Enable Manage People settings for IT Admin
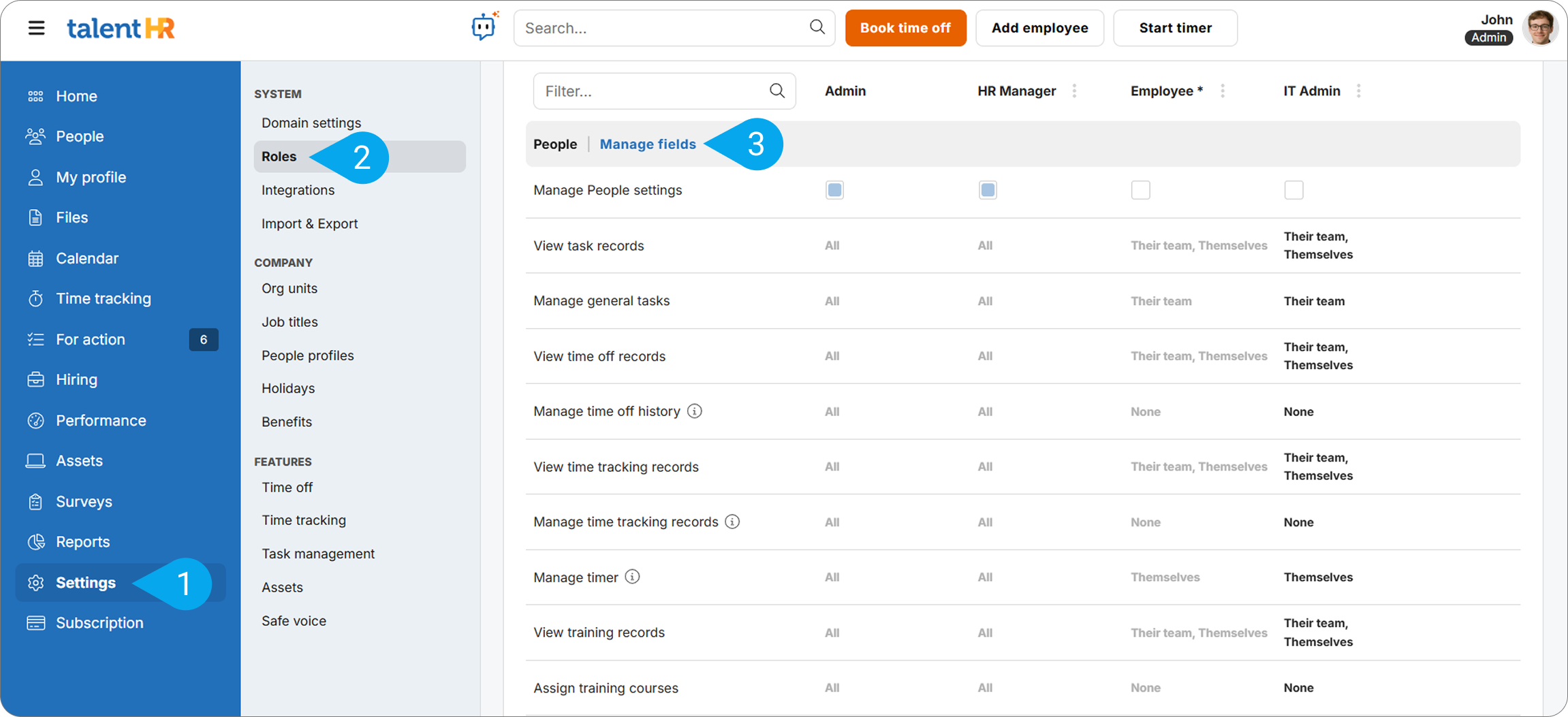Screen dimensions: 1568x717 1293,190
